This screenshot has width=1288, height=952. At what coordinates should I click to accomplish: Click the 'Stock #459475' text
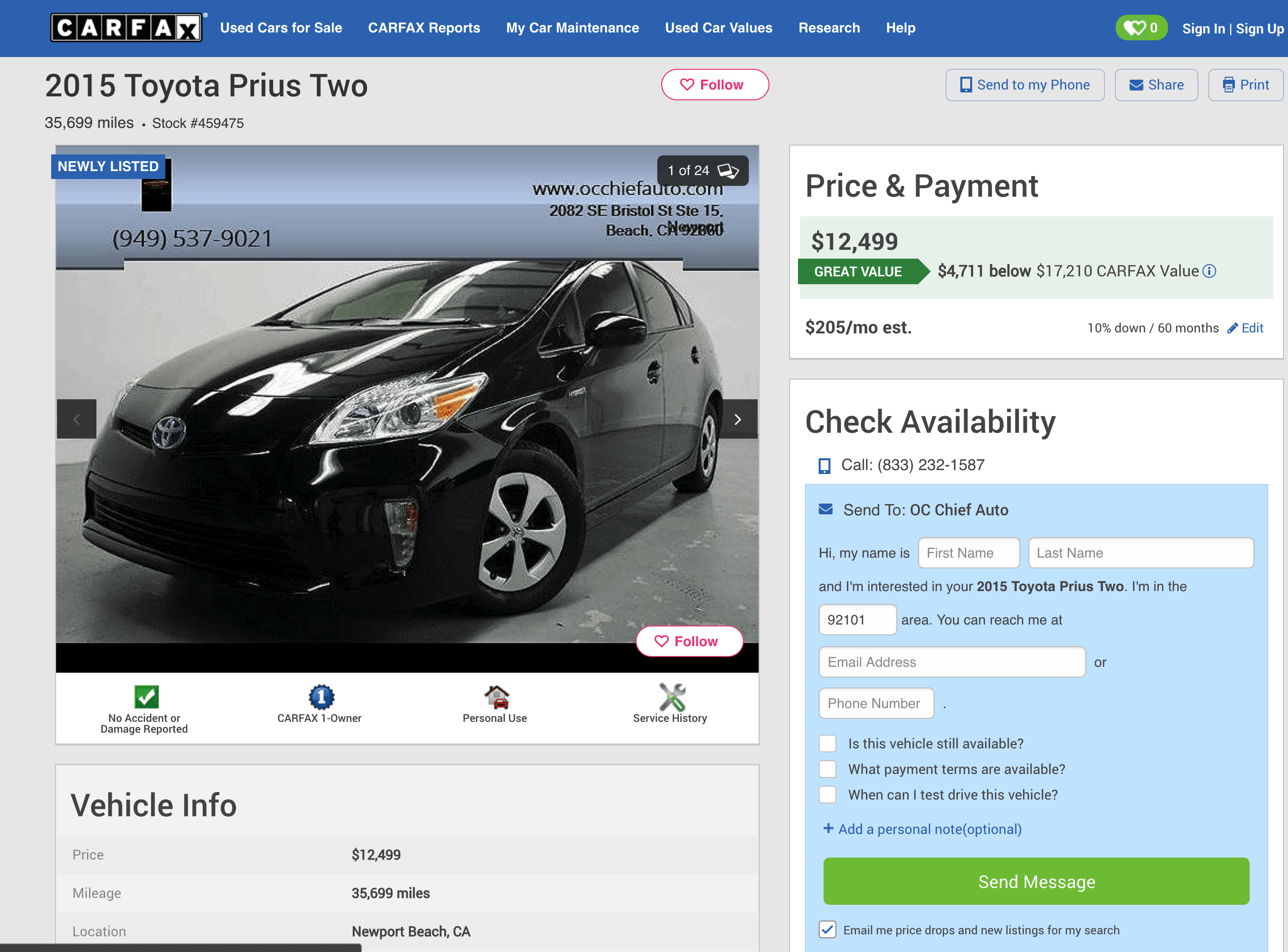(x=198, y=123)
